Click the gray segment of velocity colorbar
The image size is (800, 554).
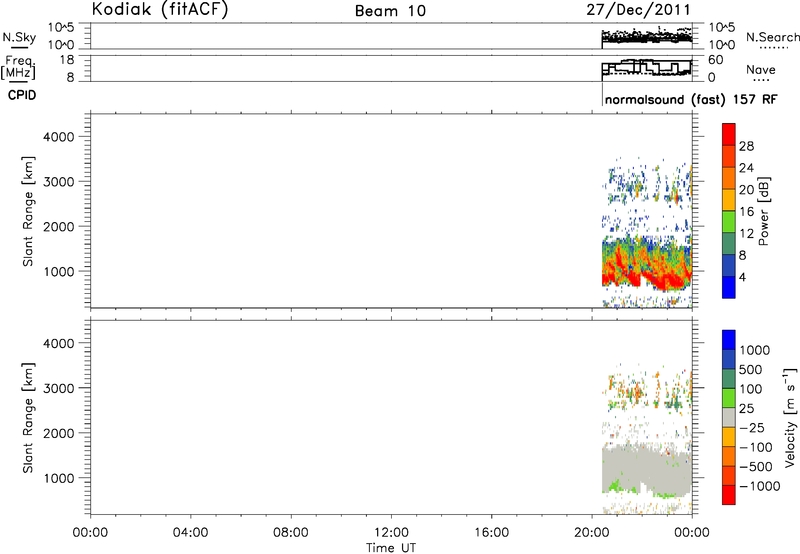click(x=729, y=418)
